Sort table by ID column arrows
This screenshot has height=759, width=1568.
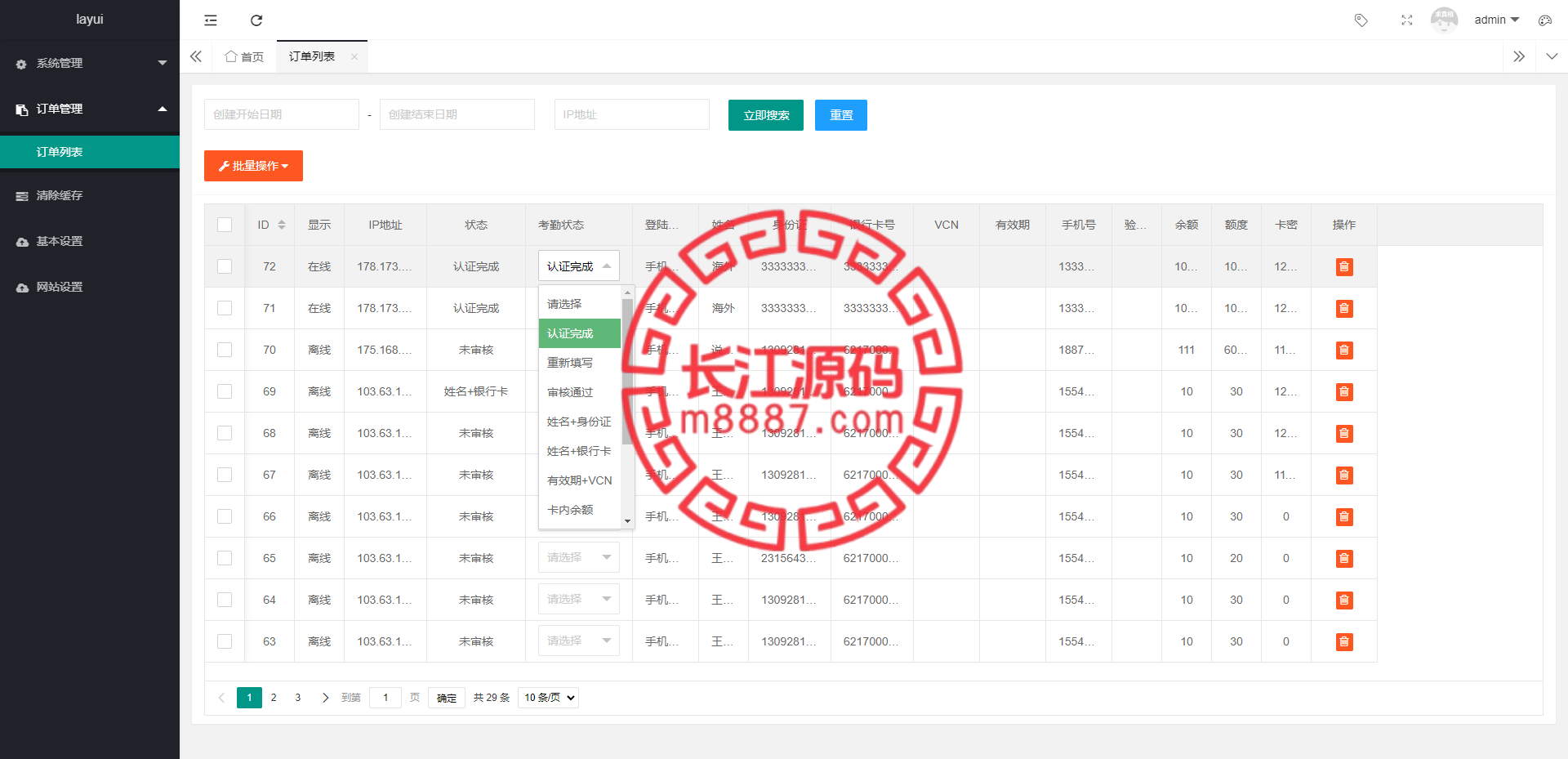[282, 225]
